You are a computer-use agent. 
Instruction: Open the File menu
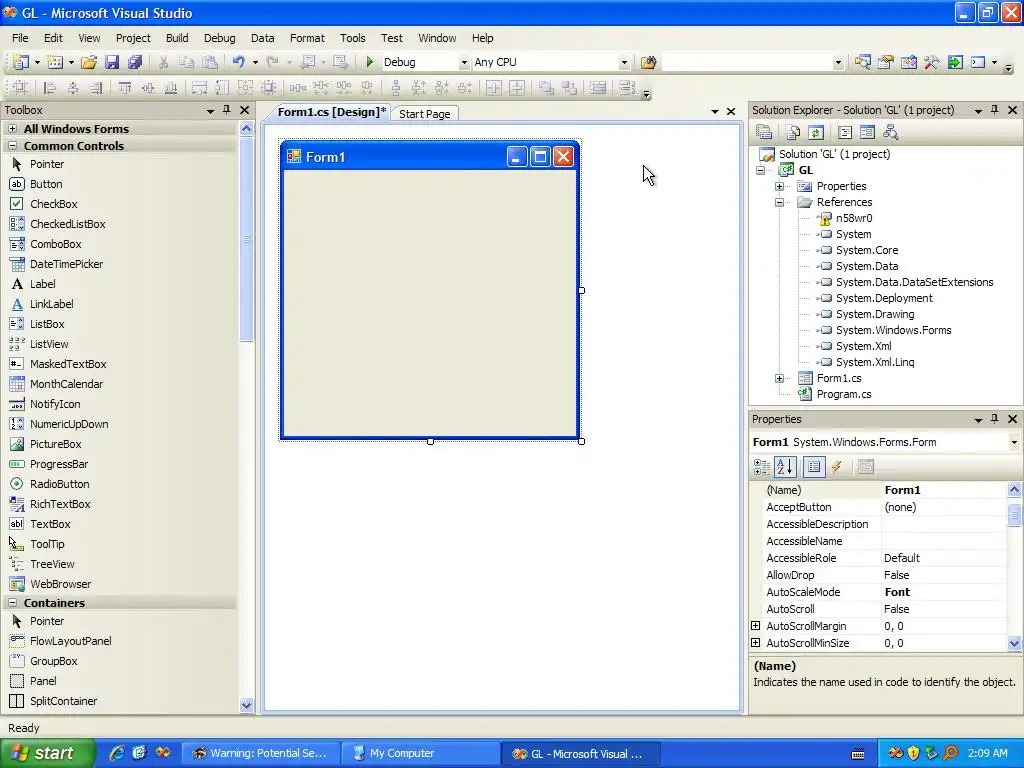coord(20,38)
